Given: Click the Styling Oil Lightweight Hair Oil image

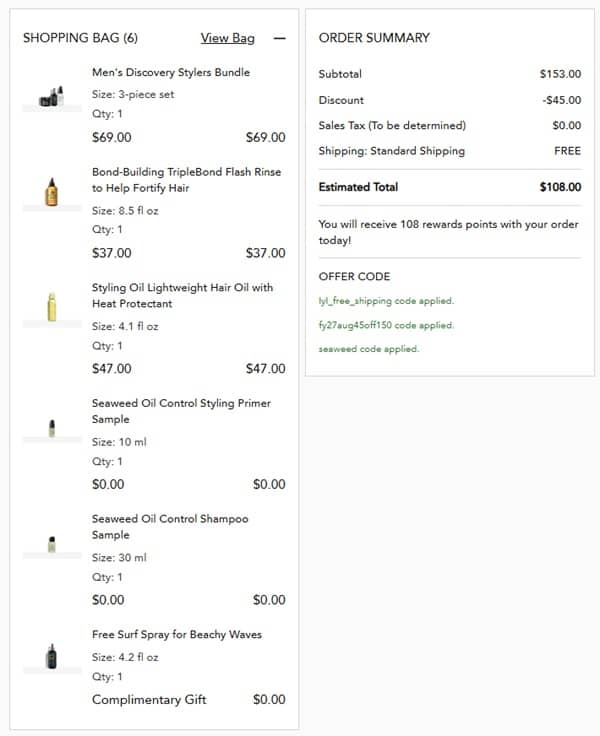Looking at the screenshot, I should tap(52, 307).
